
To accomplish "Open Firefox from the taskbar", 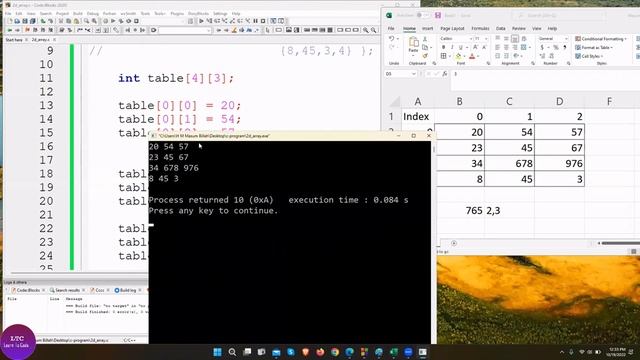I will (x=320, y=352).
